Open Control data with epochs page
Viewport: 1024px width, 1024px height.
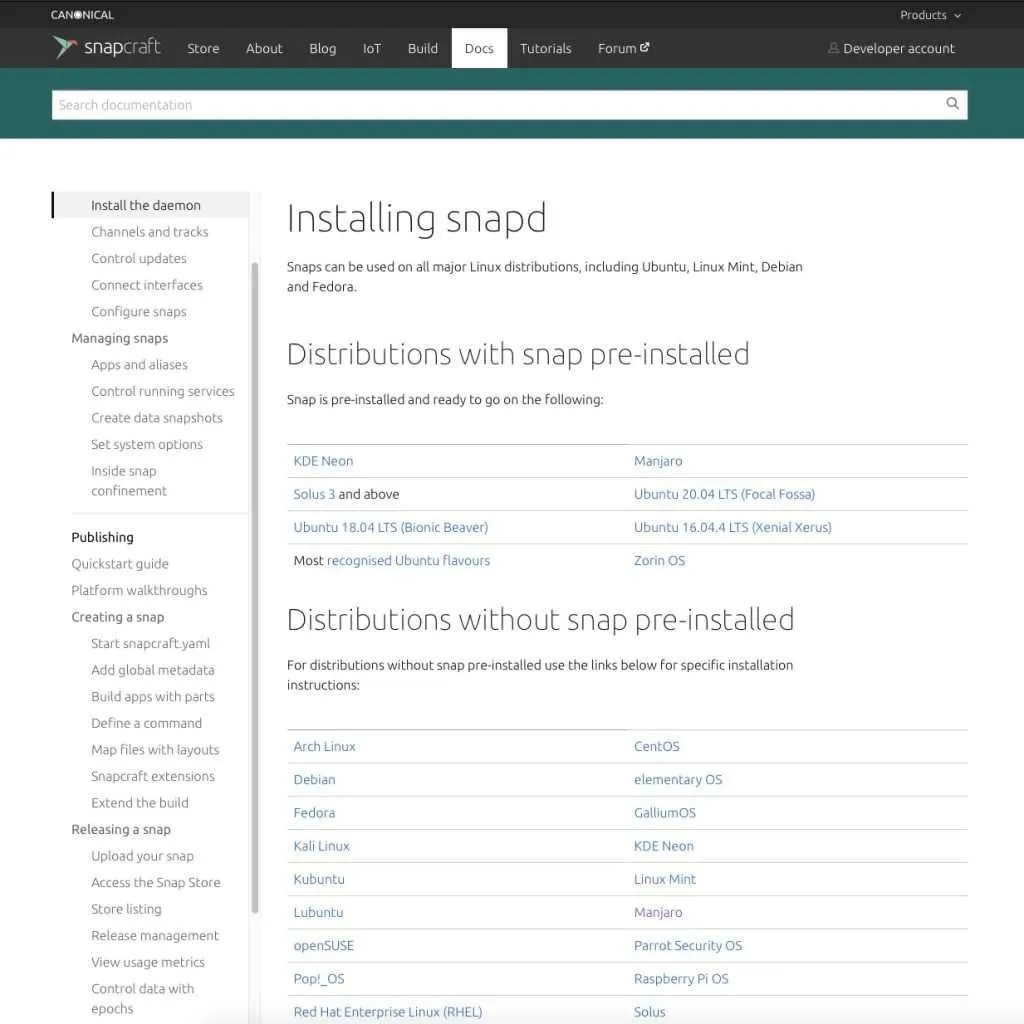(x=142, y=999)
